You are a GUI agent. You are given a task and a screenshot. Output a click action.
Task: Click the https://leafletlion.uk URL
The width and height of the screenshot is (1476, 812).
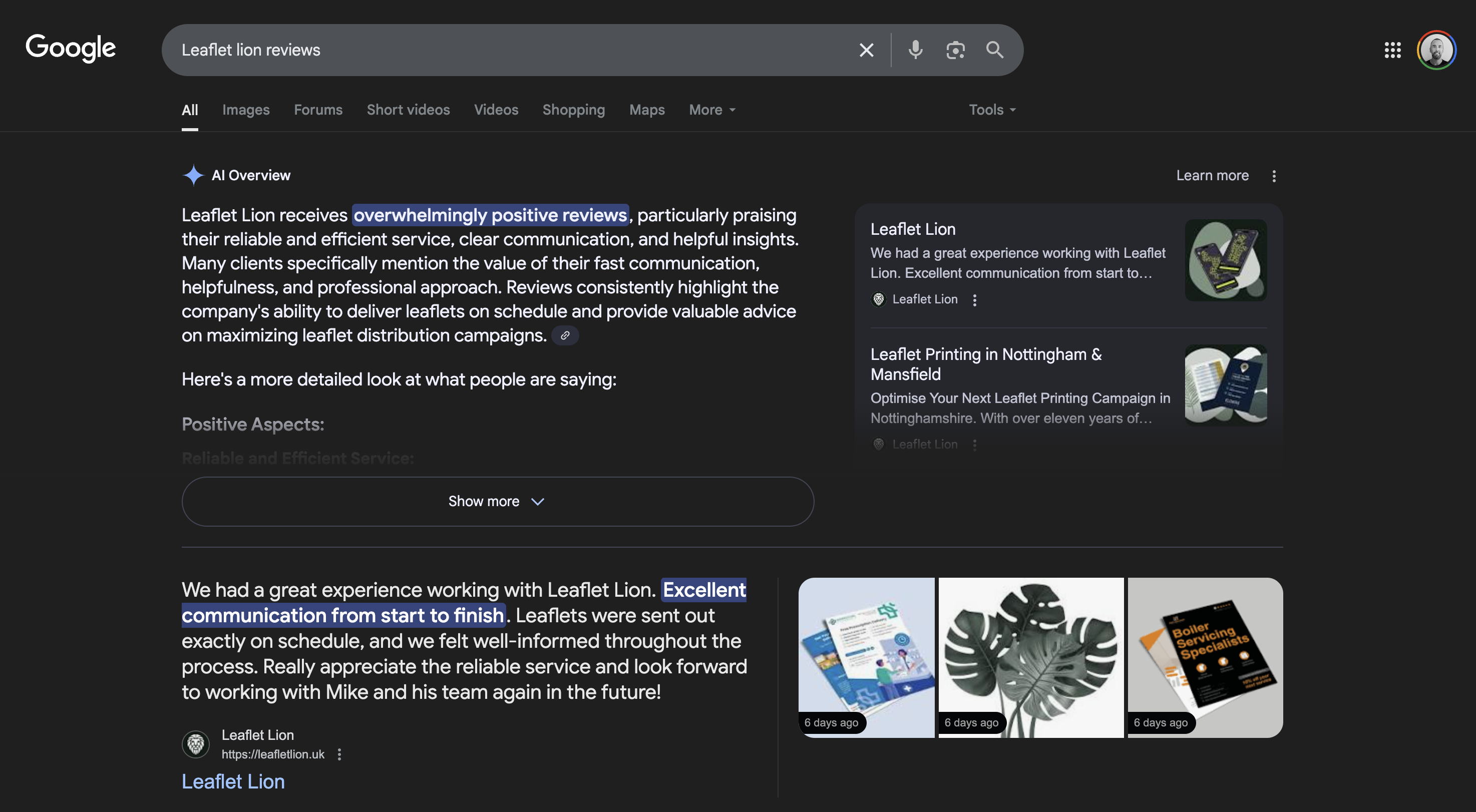click(x=273, y=755)
